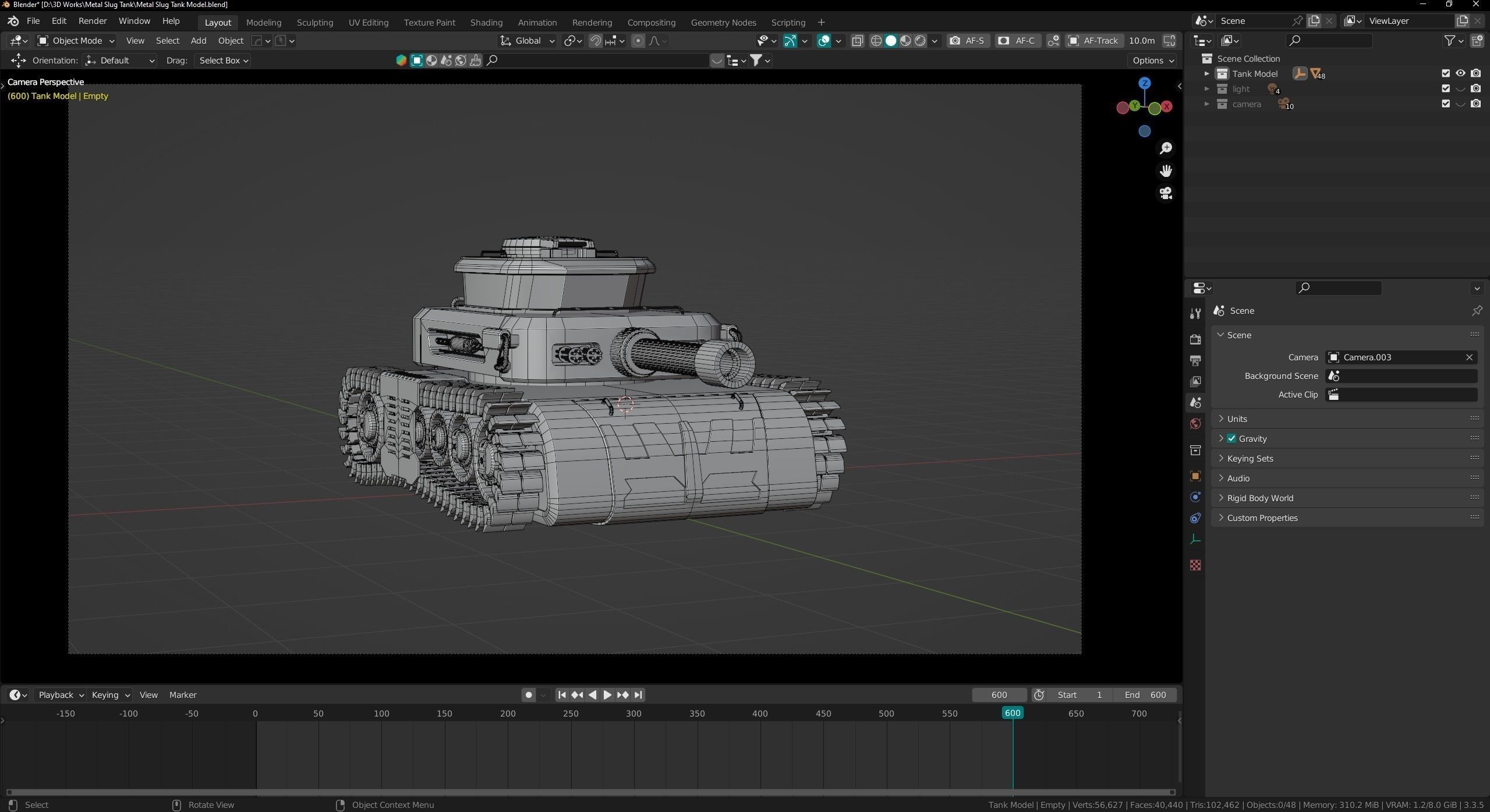This screenshot has height=812, width=1490.
Task: Expand the Tank Model collection
Action: tap(1206, 73)
